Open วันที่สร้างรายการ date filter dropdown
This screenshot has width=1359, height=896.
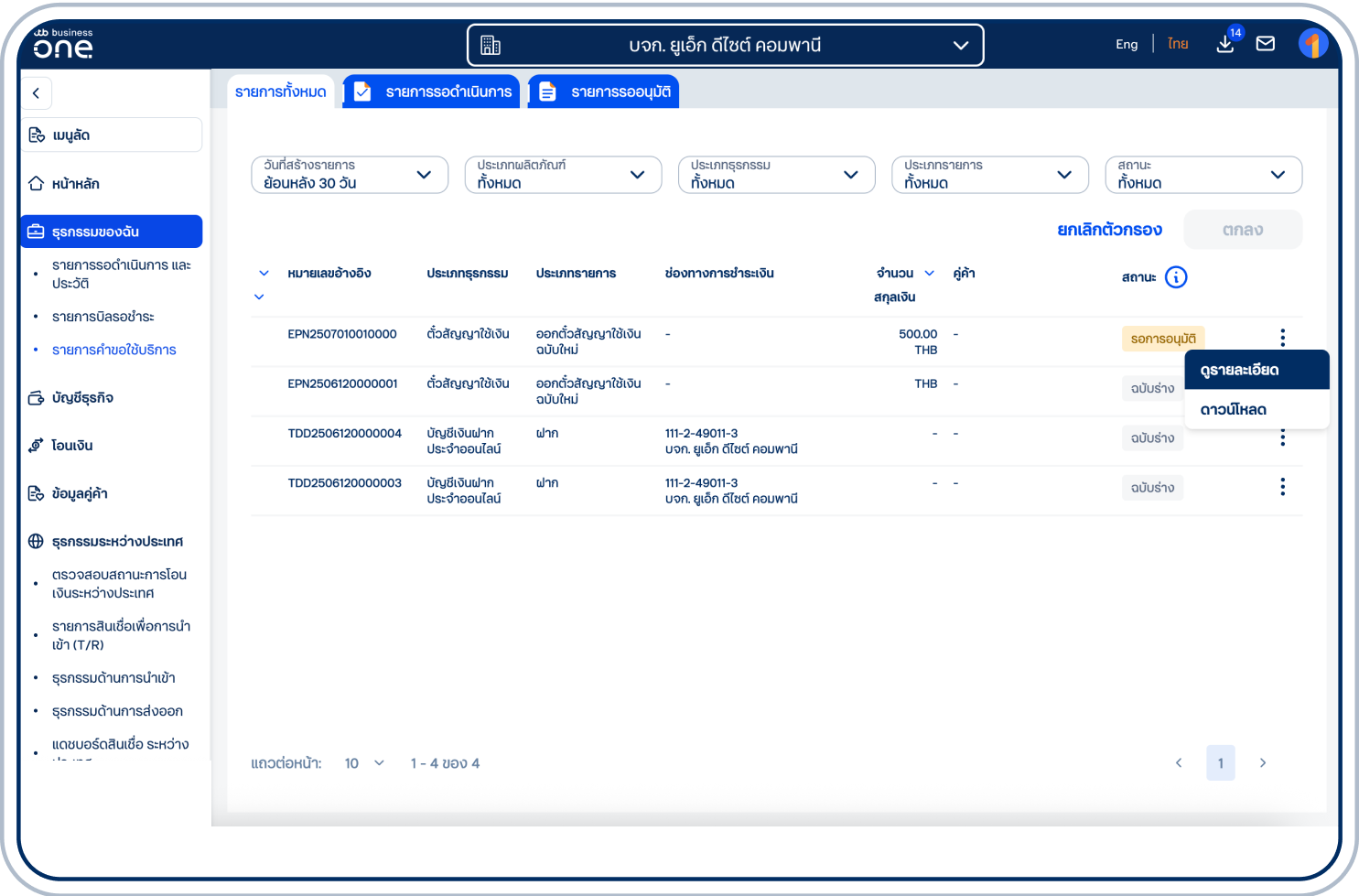pyautogui.click(x=350, y=175)
